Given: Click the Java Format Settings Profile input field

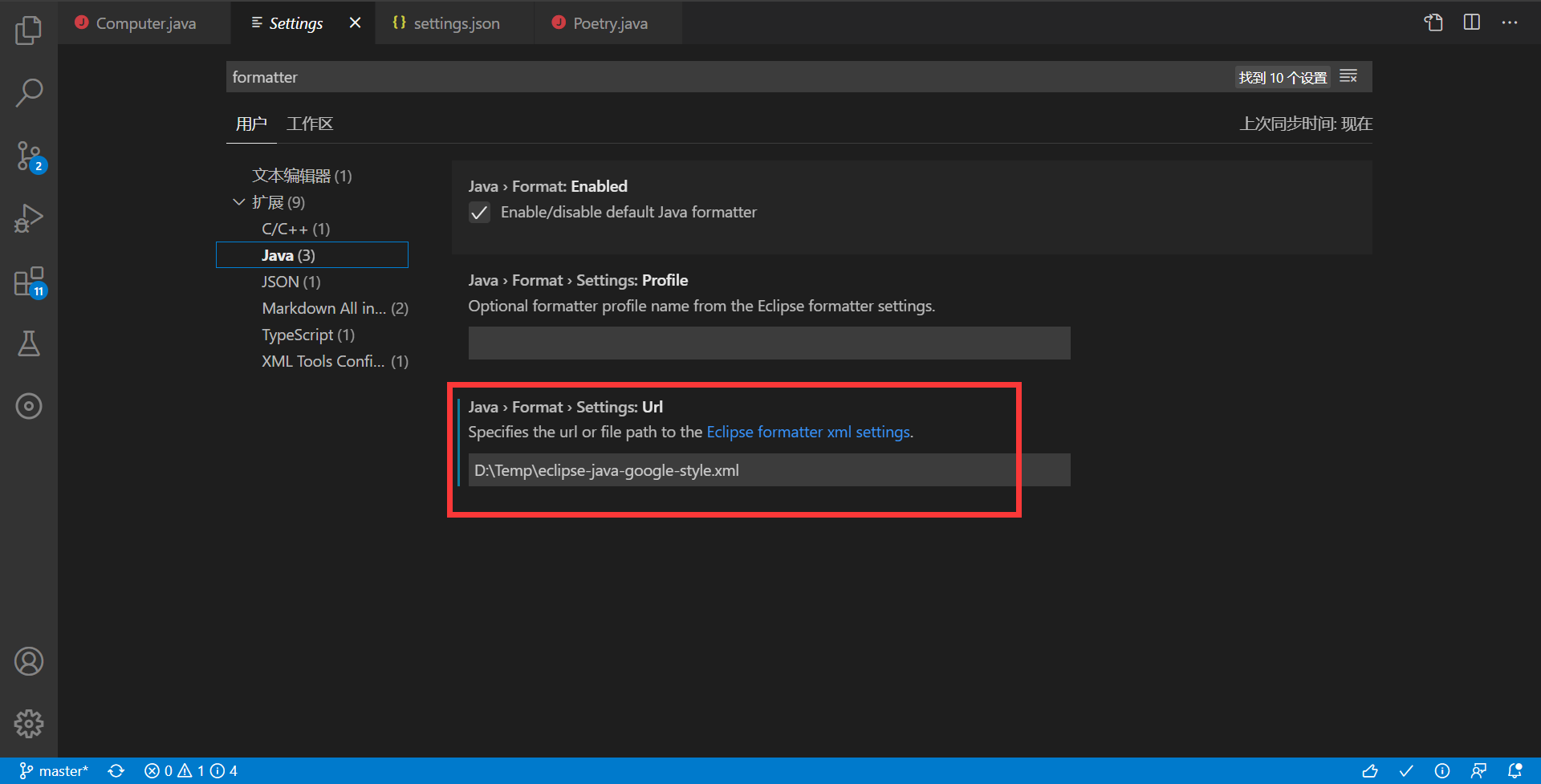Looking at the screenshot, I should click(769, 343).
